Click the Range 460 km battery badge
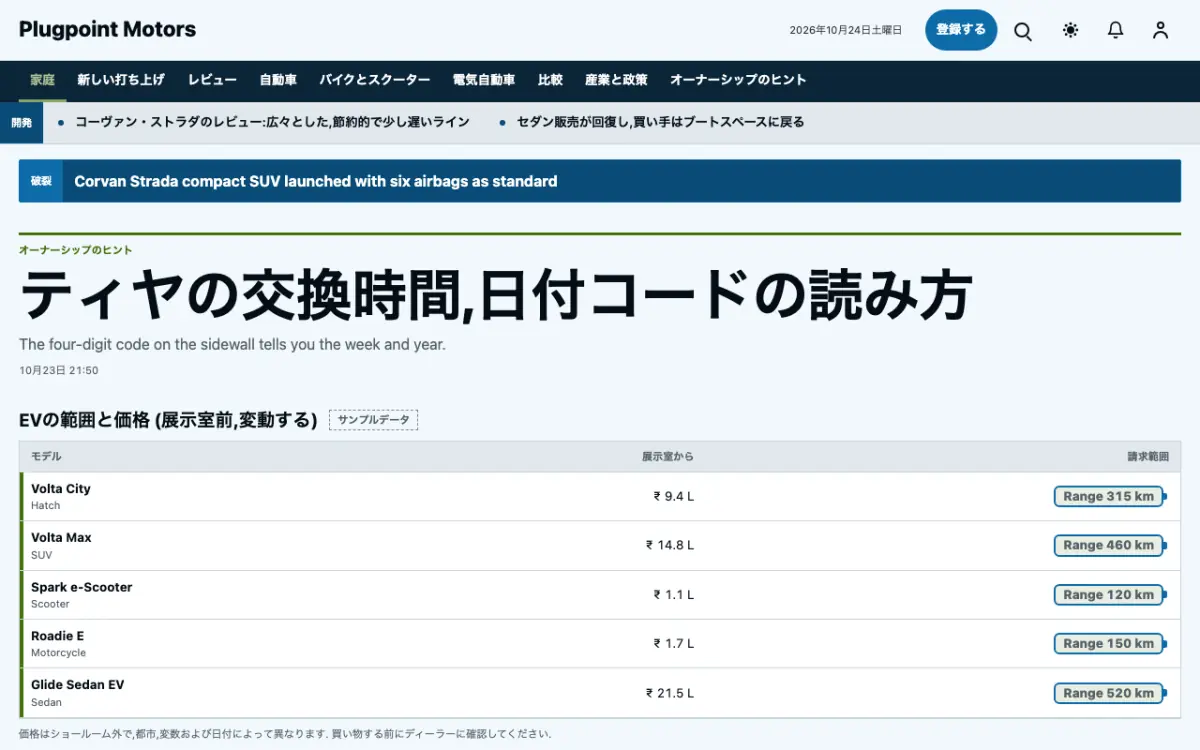 (1110, 545)
